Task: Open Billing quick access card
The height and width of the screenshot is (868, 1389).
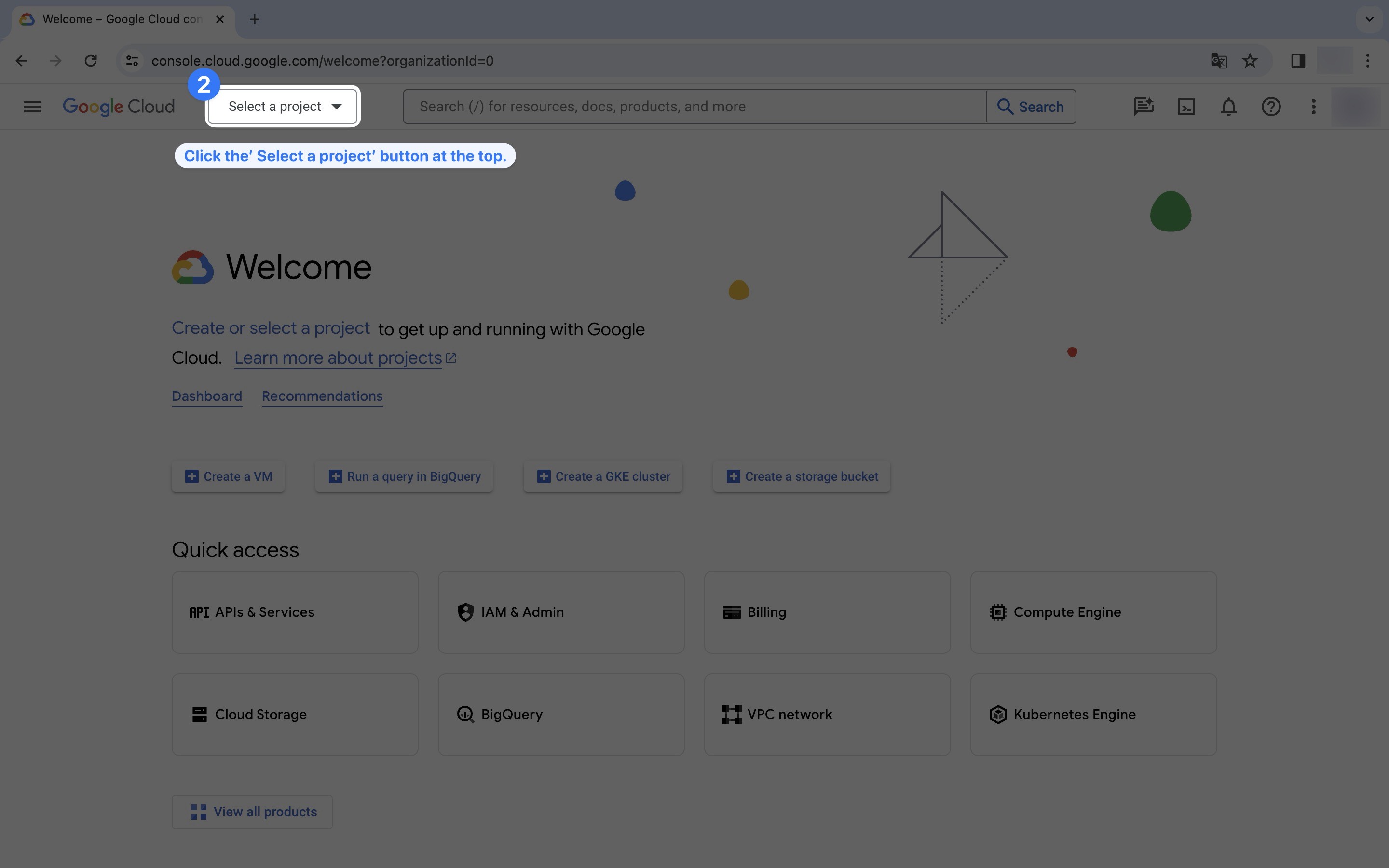Action: click(x=827, y=612)
